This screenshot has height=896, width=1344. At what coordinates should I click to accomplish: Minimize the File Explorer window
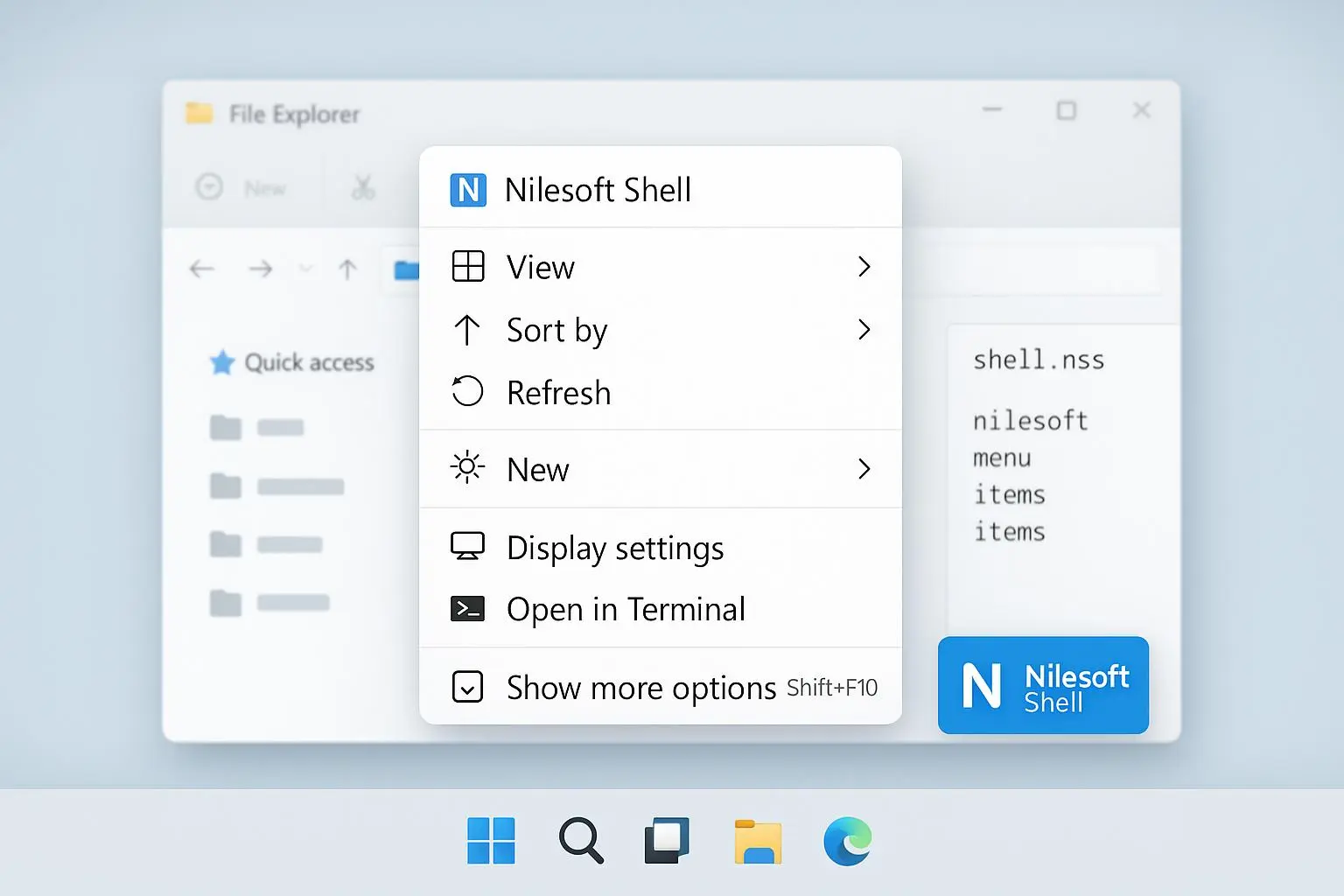(x=992, y=110)
